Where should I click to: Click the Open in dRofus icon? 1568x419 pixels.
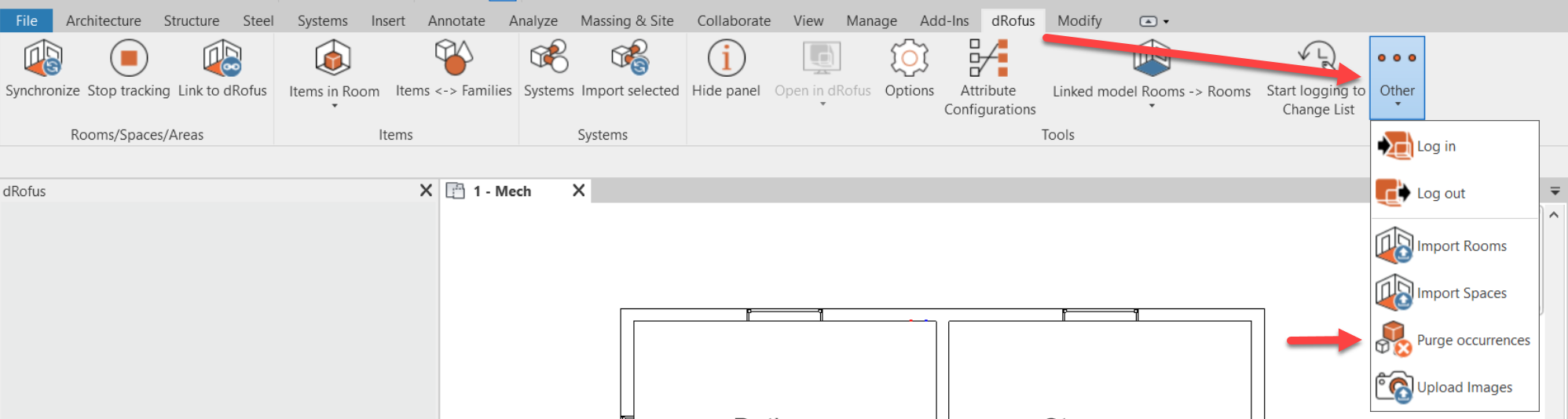point(822,57)
